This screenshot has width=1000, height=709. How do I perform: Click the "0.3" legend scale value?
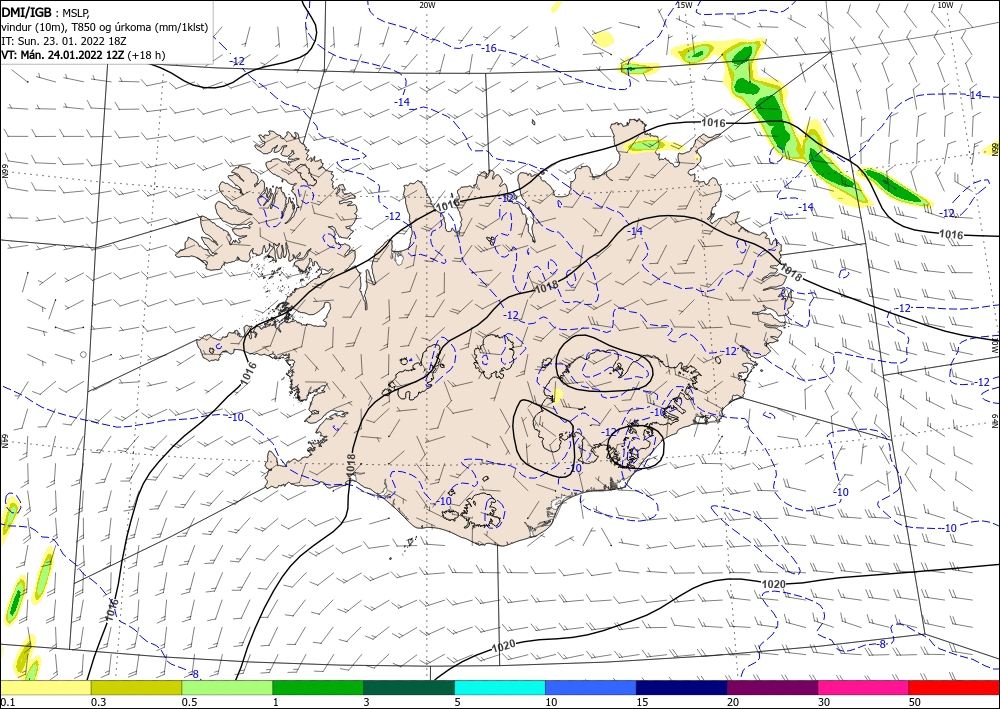98,702
